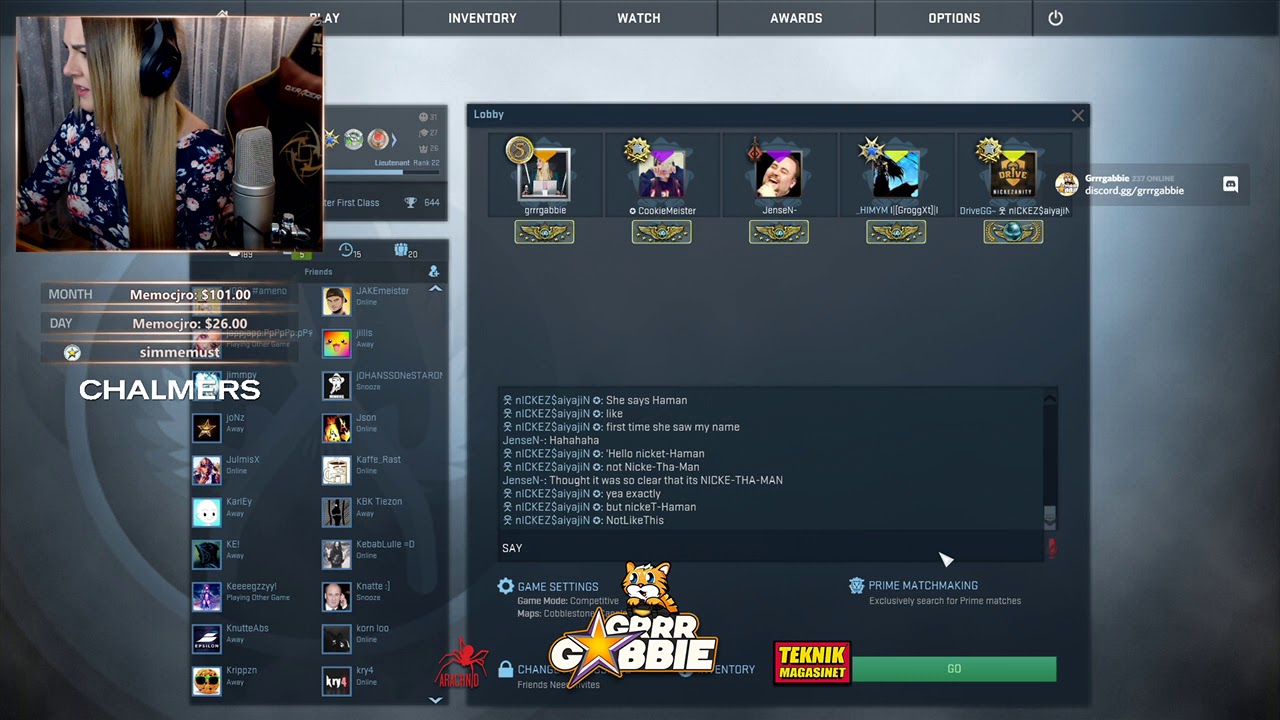Viewport: 1280px width, 720px height.
Task: Select friend KarlEy
Action: [252, 511]
